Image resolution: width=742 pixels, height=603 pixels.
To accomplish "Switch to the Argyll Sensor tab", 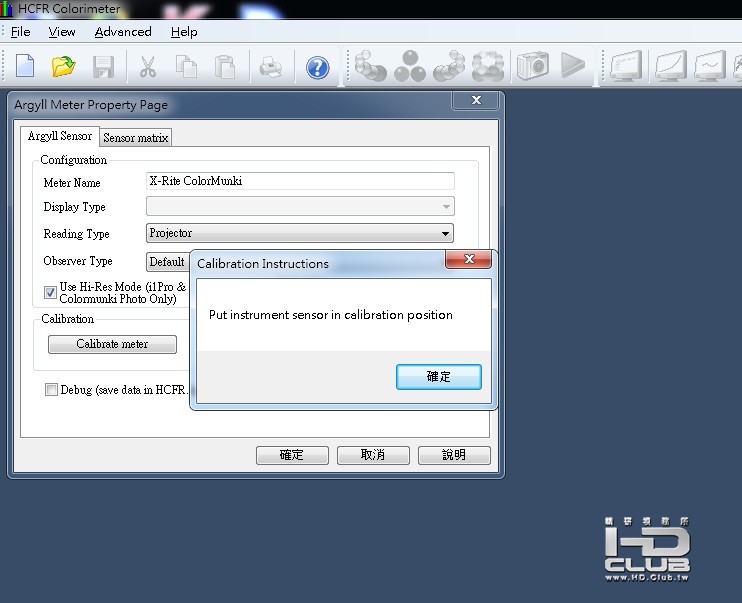I will point(60,136).
